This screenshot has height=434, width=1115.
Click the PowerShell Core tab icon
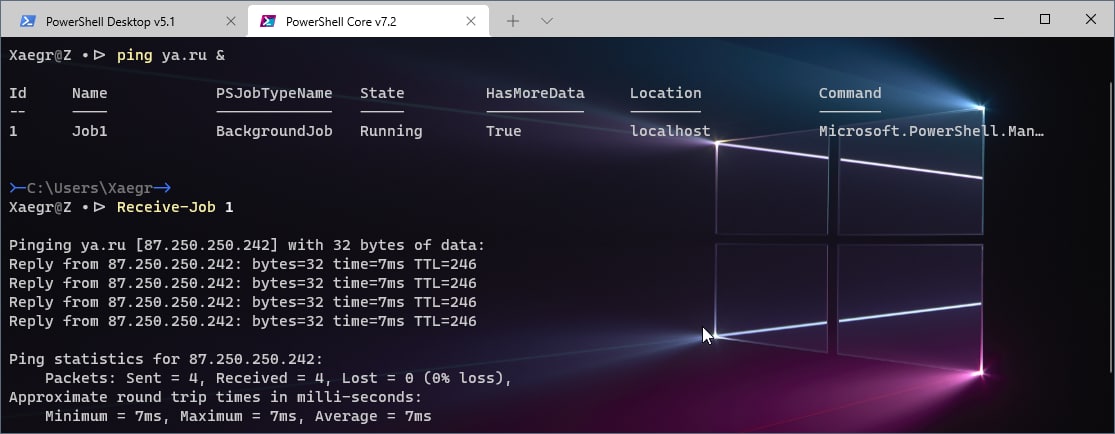tap(268, 21)
